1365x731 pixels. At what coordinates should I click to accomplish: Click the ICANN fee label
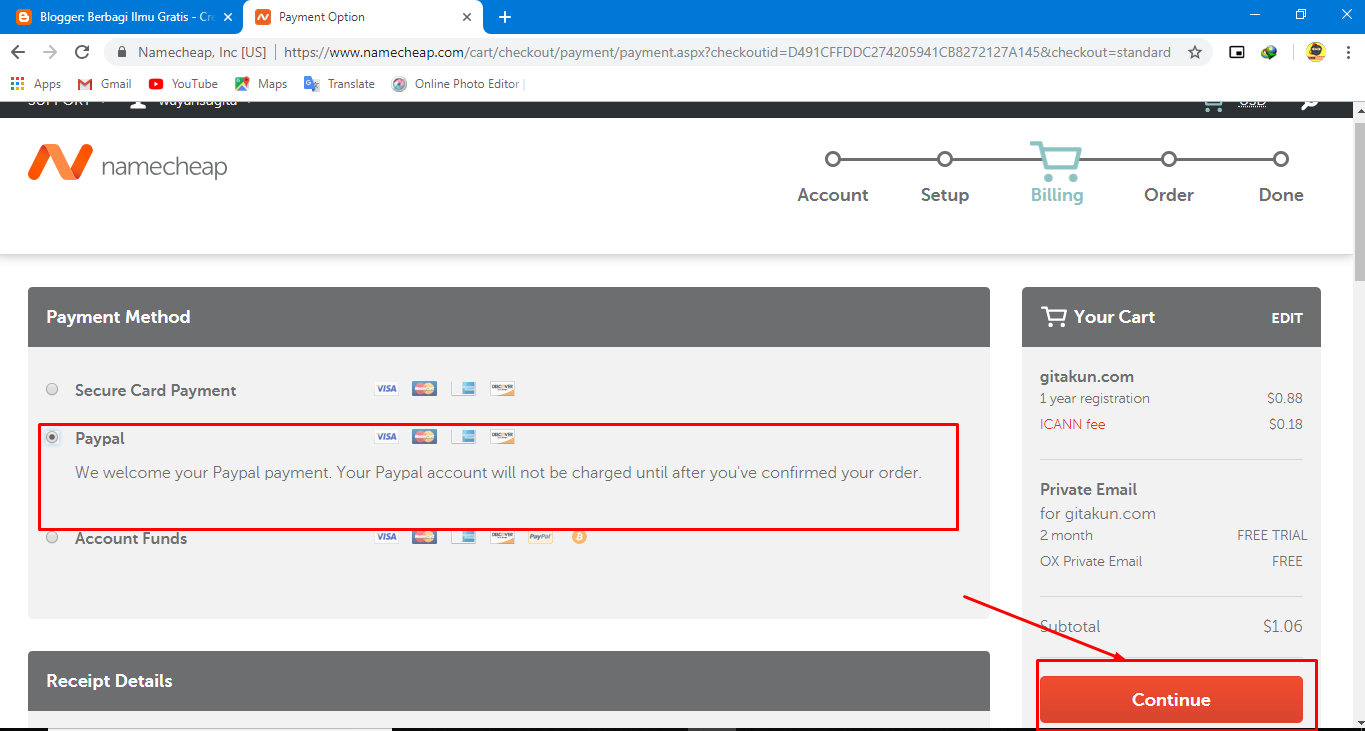1073,424
